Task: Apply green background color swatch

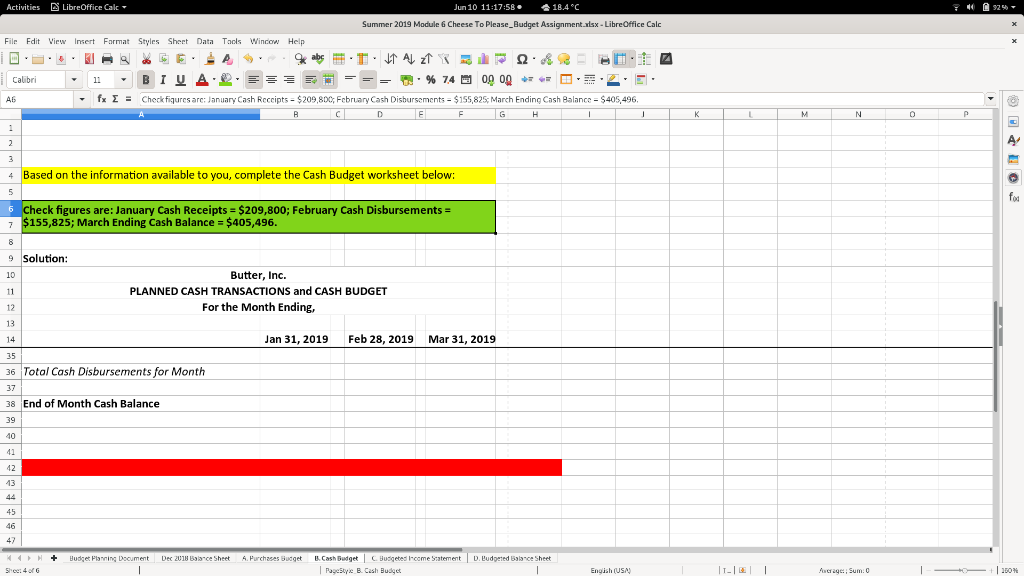Action: 226,80
